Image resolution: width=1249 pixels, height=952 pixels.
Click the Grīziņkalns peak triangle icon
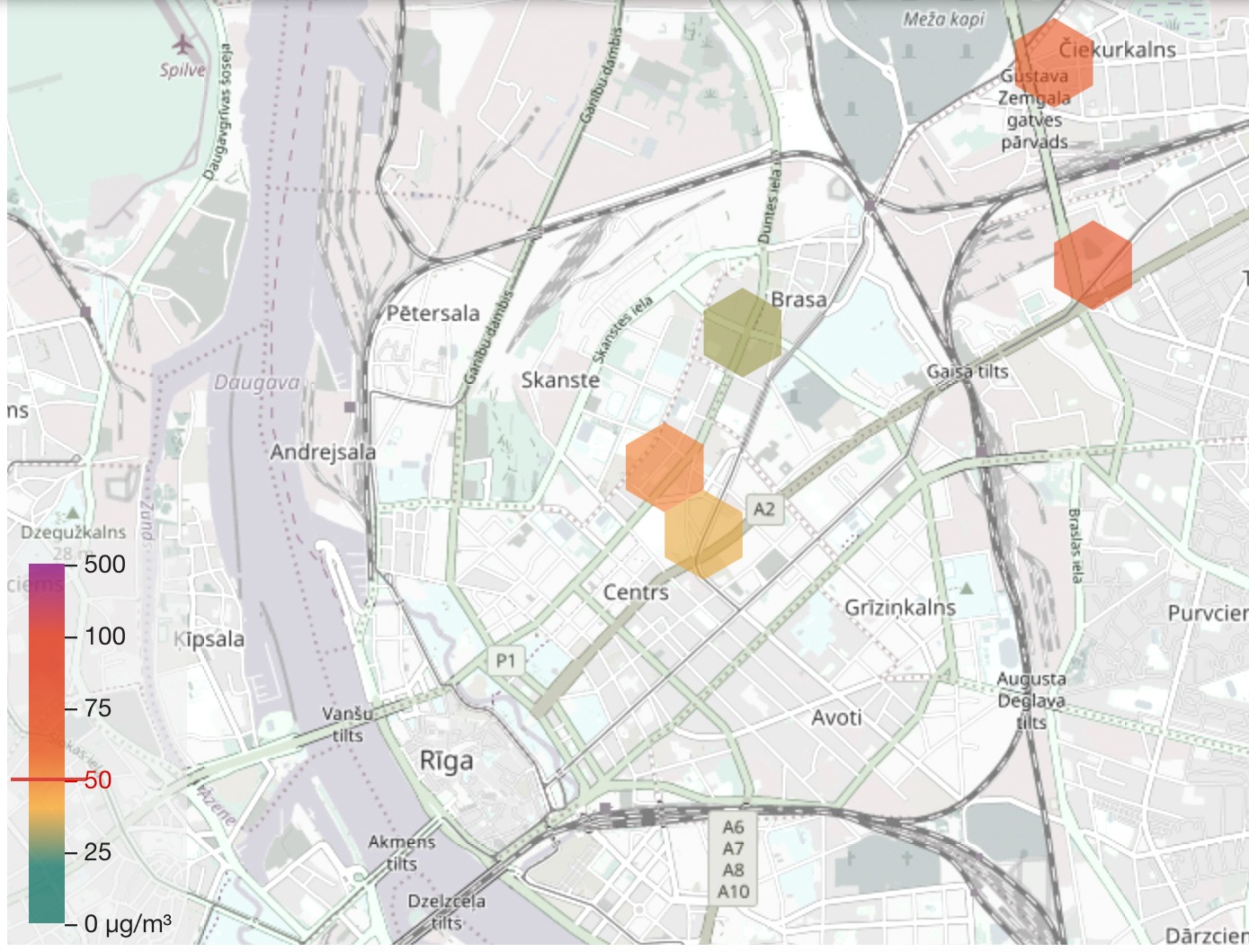pos(967,589)
